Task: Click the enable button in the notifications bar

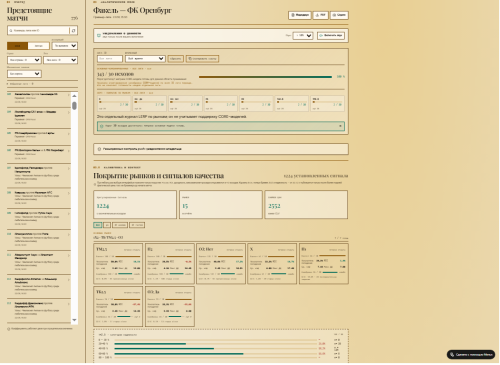Action: (x=331, y=35)
